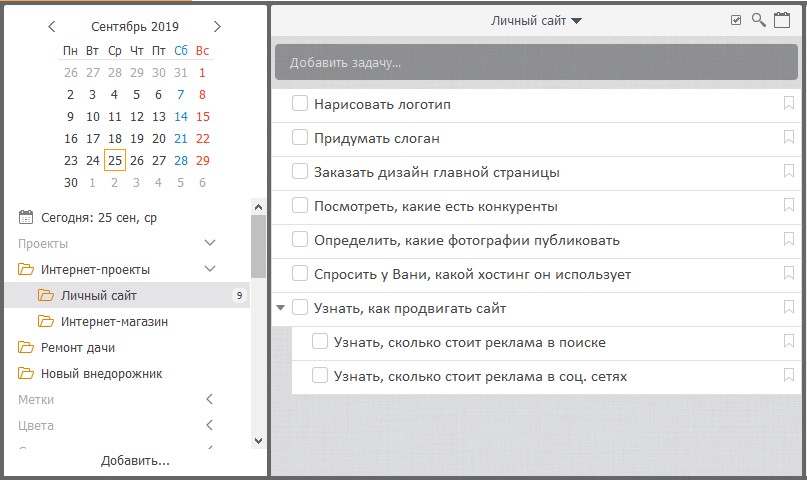Expand the Цвета section chevron
The height and width of the screenshot is (480, 807).
click(x=209, y=425)
